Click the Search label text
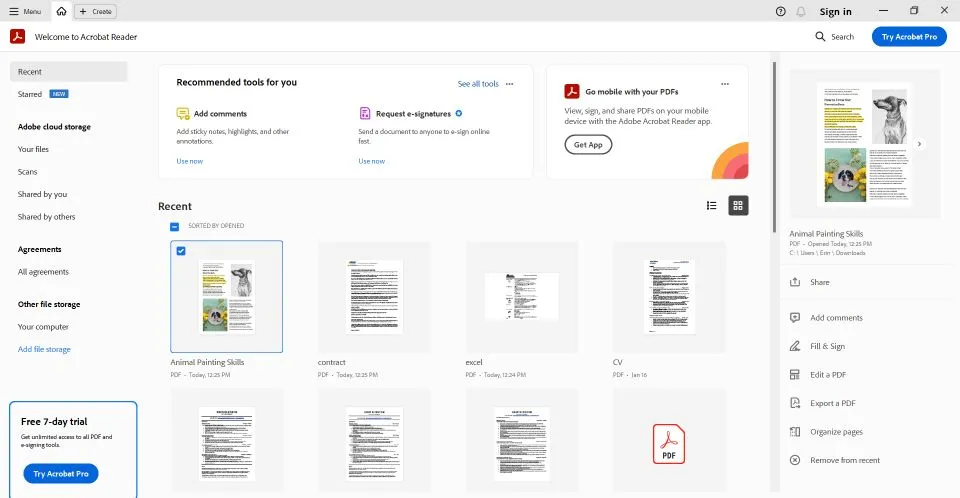Image resolution: width=960 pixels, height=498 pixels. tap(842, 37)
